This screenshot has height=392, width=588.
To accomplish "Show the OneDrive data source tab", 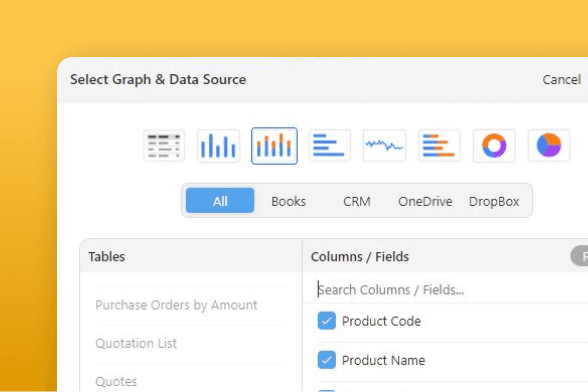I will 425,201.
